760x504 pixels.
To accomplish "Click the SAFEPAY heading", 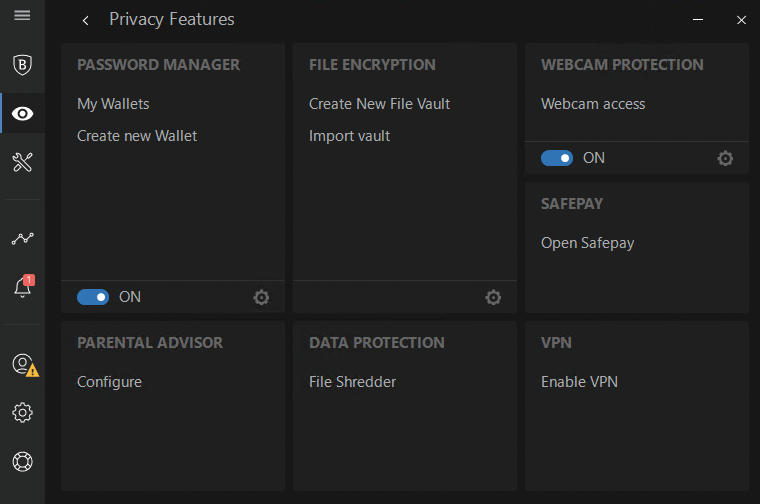I will [x=572, y=204].
